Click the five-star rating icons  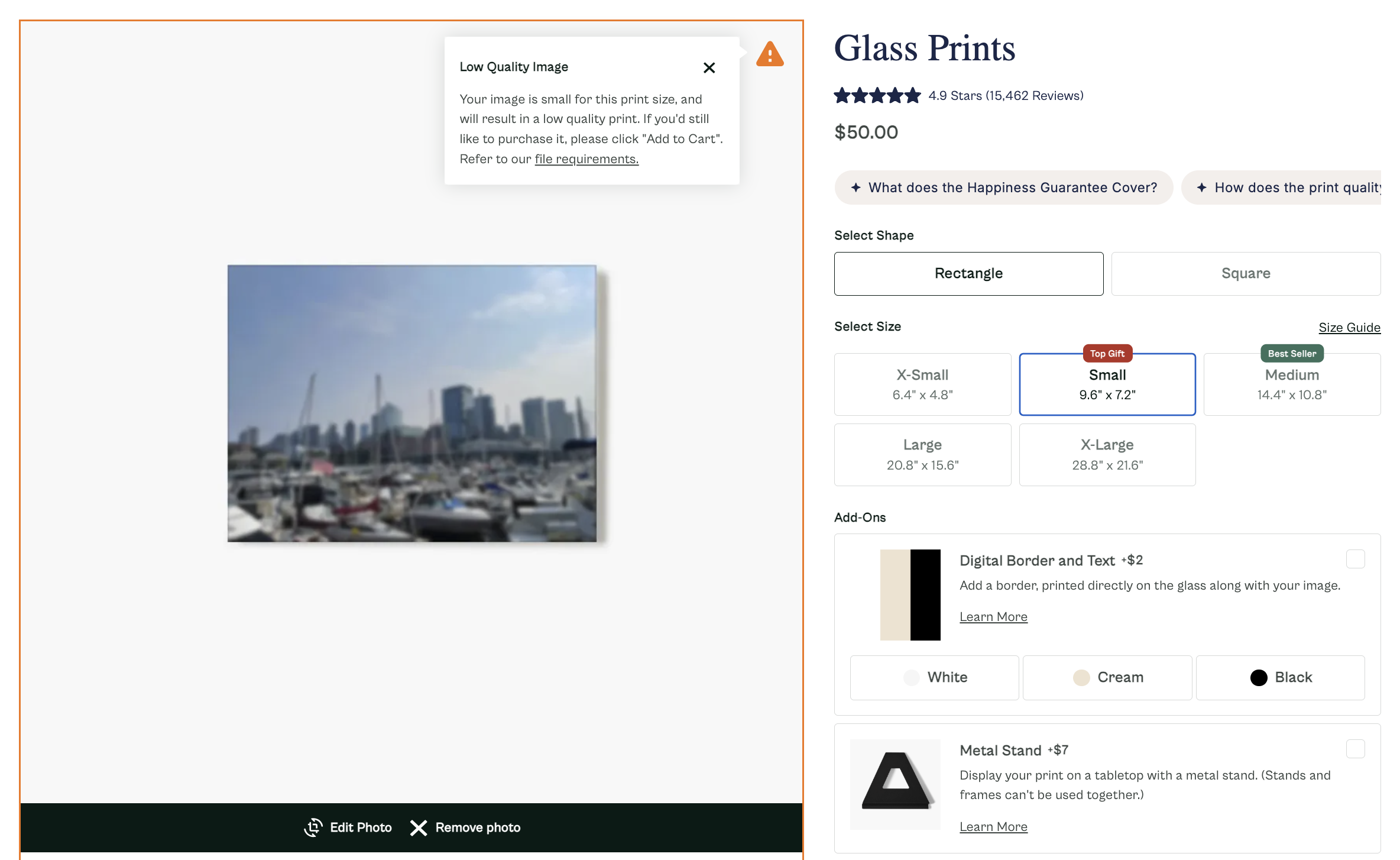(877, 95)
